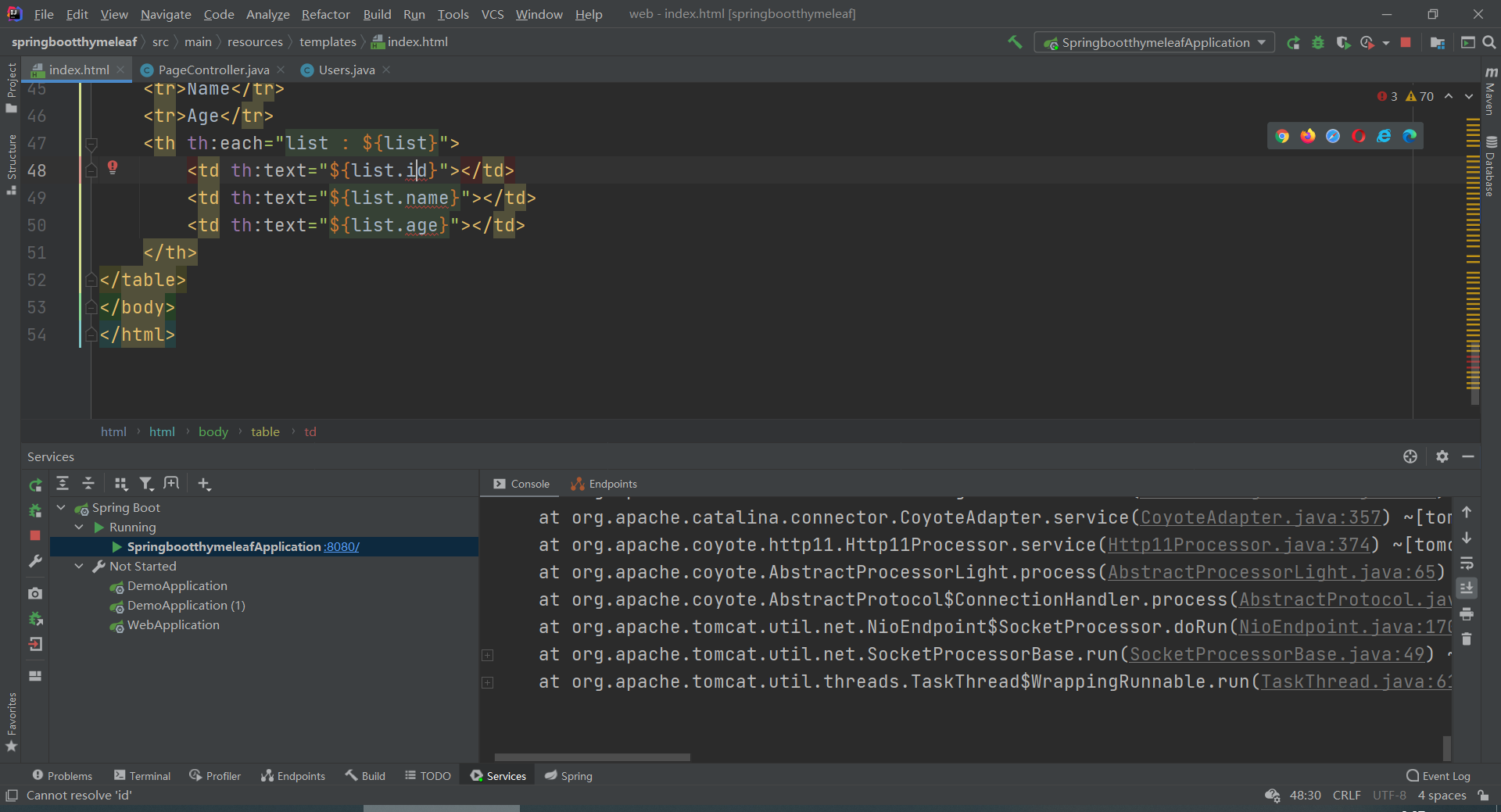Select WebApplication in Services tree
Image resolution: width=1501 pixels, height=812 pixels.
click(174, 625)
